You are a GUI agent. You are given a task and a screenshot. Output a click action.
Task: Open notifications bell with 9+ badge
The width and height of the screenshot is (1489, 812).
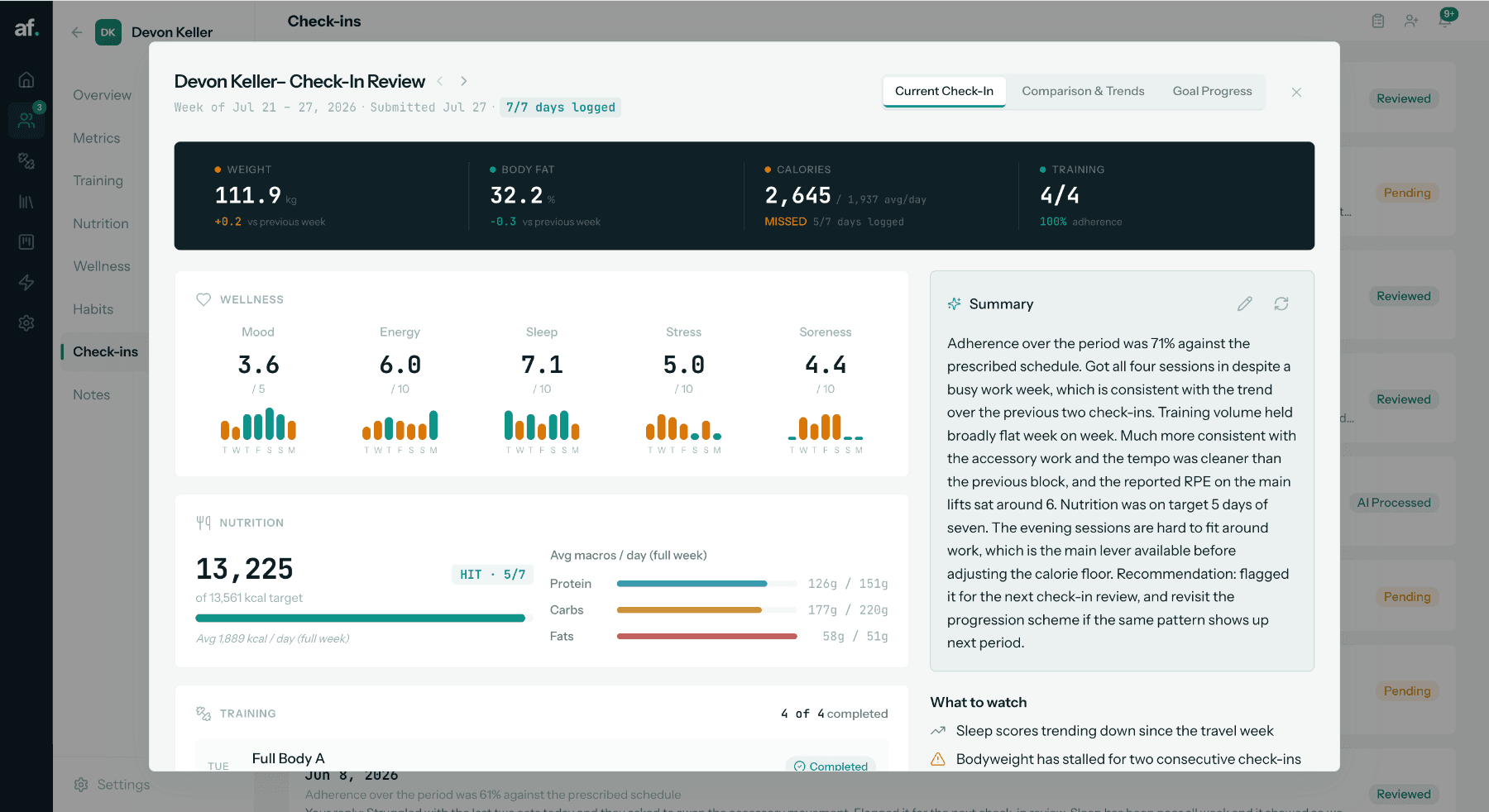tap(1446, 20)
